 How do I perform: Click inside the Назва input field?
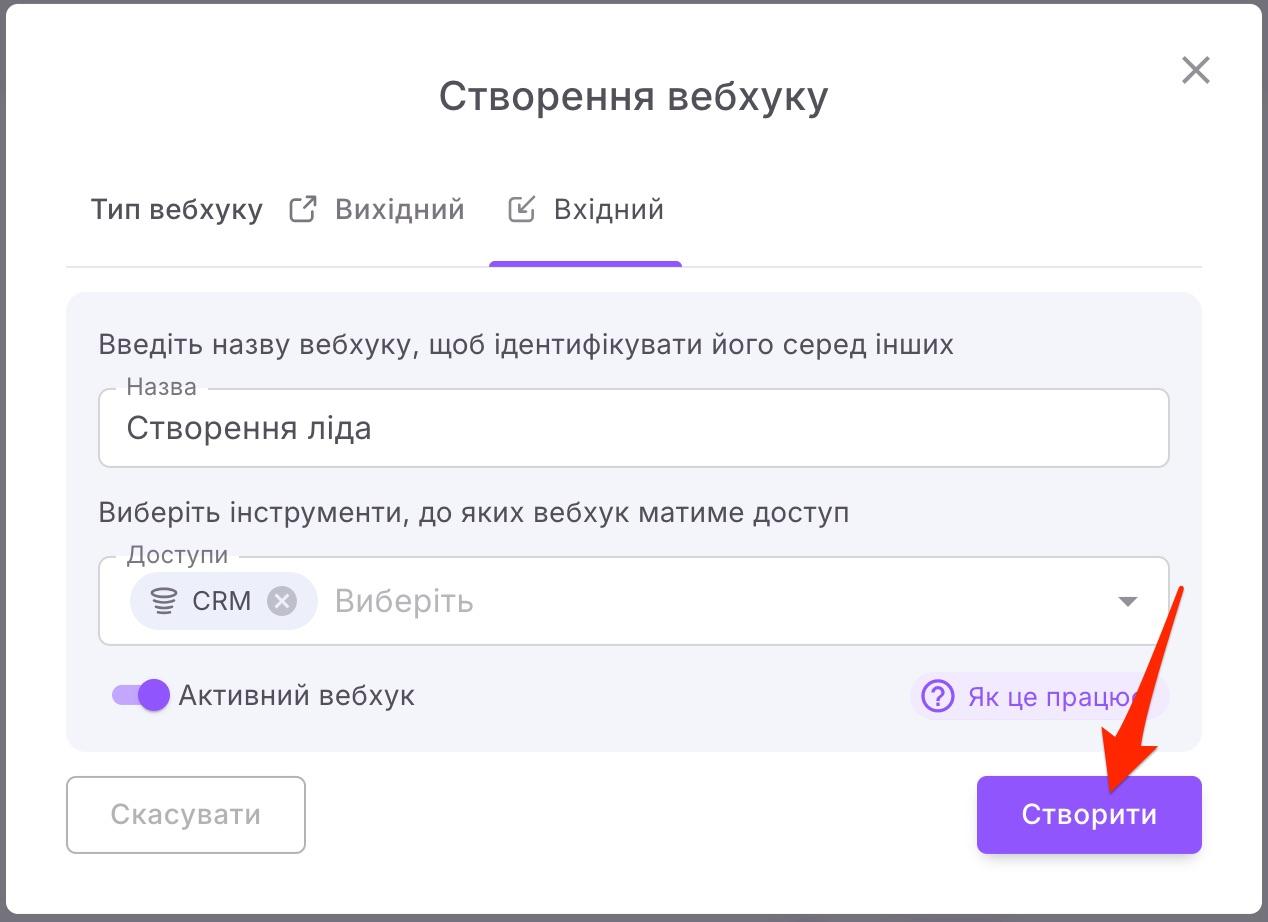pyautogui.click(x=633, y=428)
